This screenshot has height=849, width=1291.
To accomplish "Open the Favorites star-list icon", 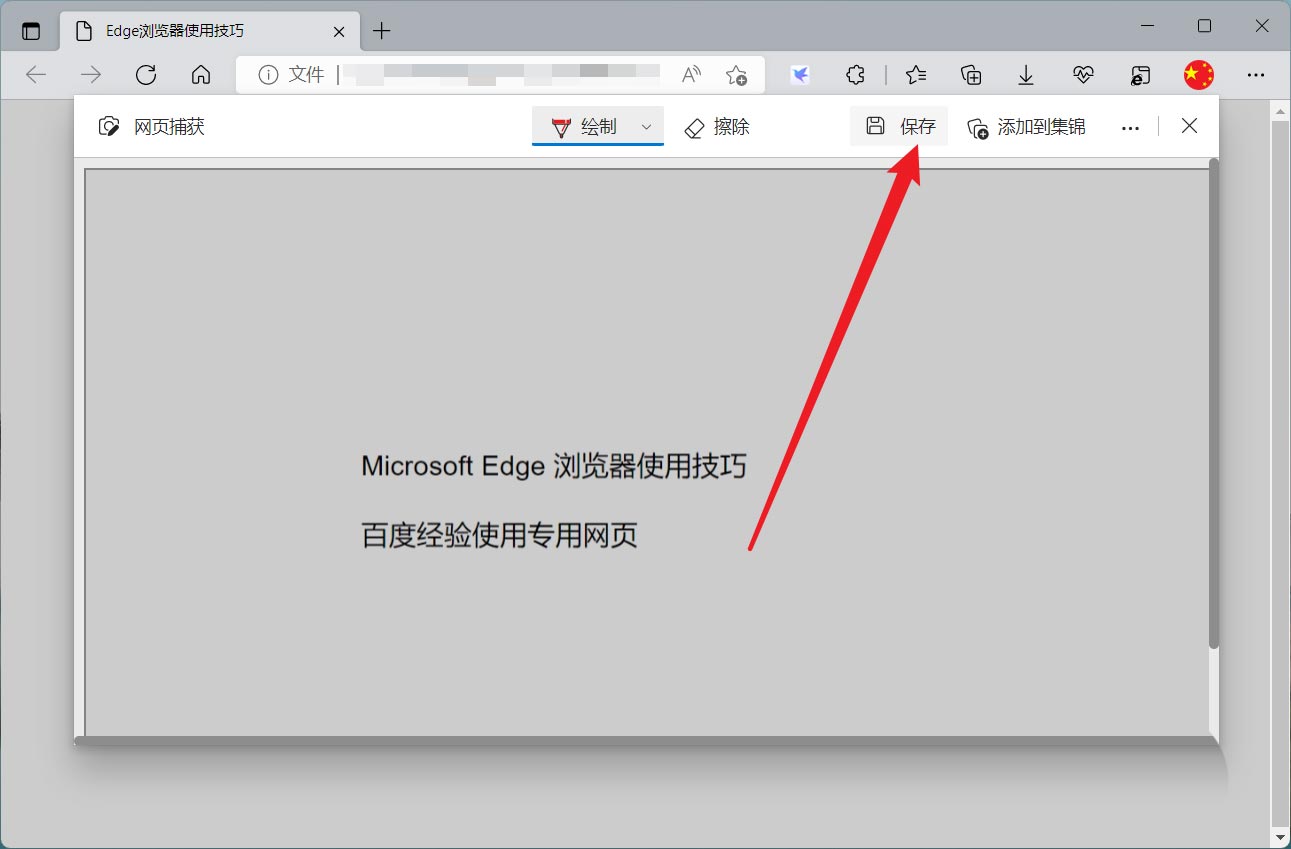I will pos(915,75).
